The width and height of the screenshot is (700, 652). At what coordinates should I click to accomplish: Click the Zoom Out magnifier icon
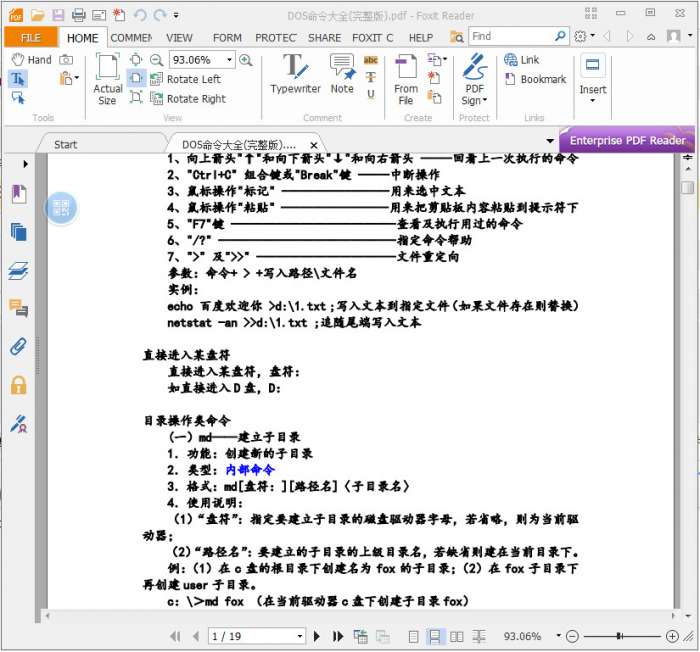(x=156, y=59)
